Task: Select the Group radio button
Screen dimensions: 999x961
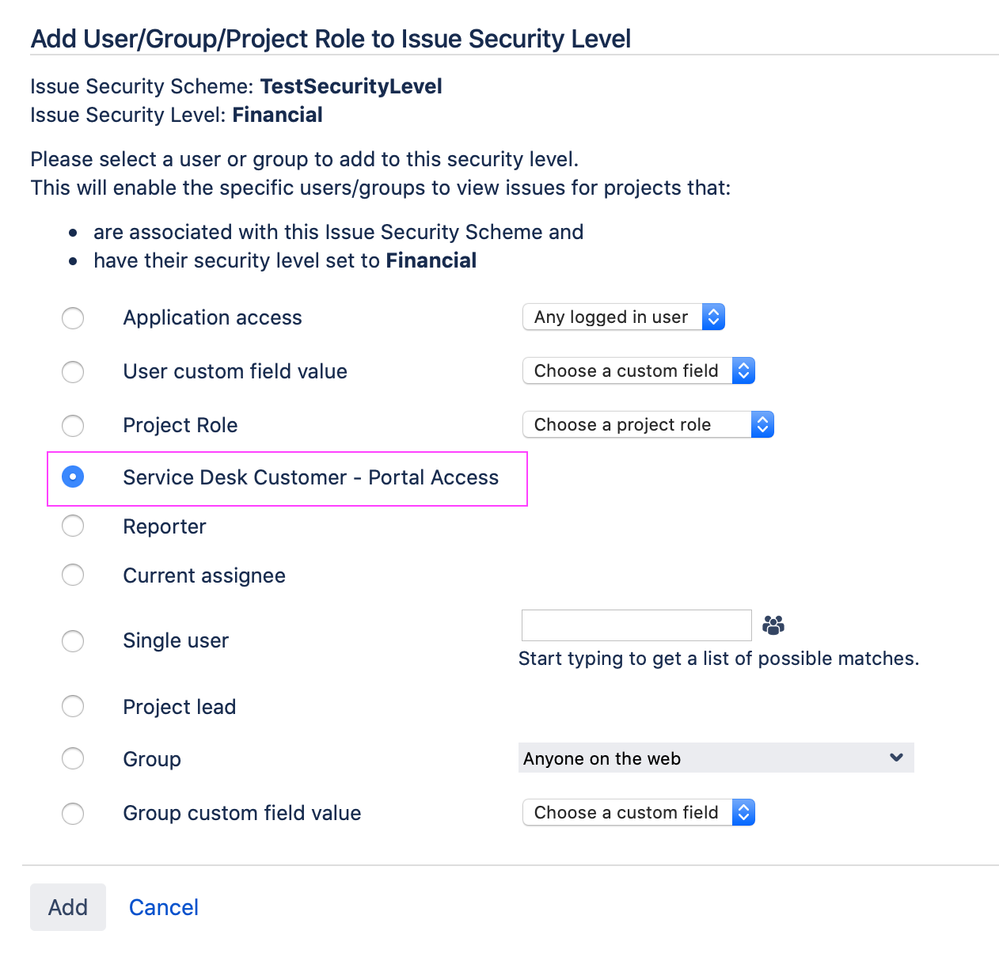Action: pyautogui.click(x=73, y=758)
